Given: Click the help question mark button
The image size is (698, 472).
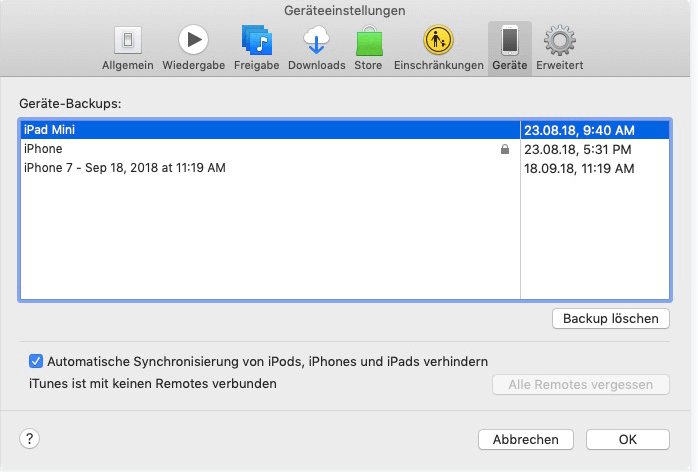Looking at the screenshot, I should pos(31,438).
